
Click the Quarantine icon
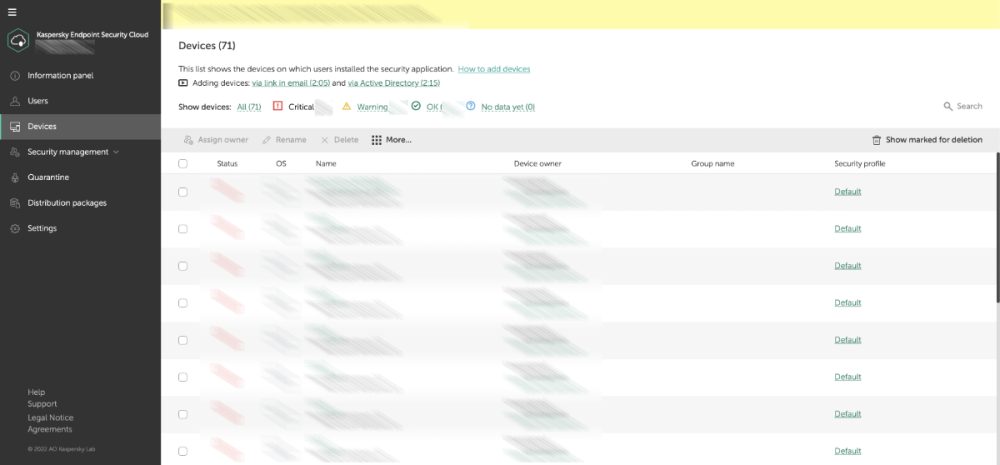[15, 177]
